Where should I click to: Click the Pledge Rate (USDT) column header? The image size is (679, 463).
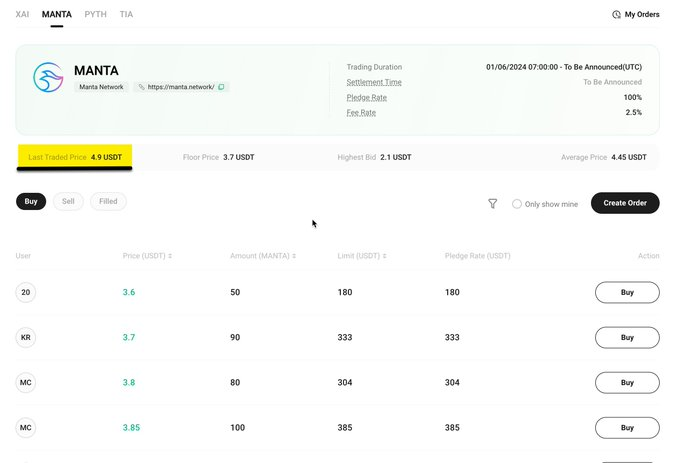(477, 256)
